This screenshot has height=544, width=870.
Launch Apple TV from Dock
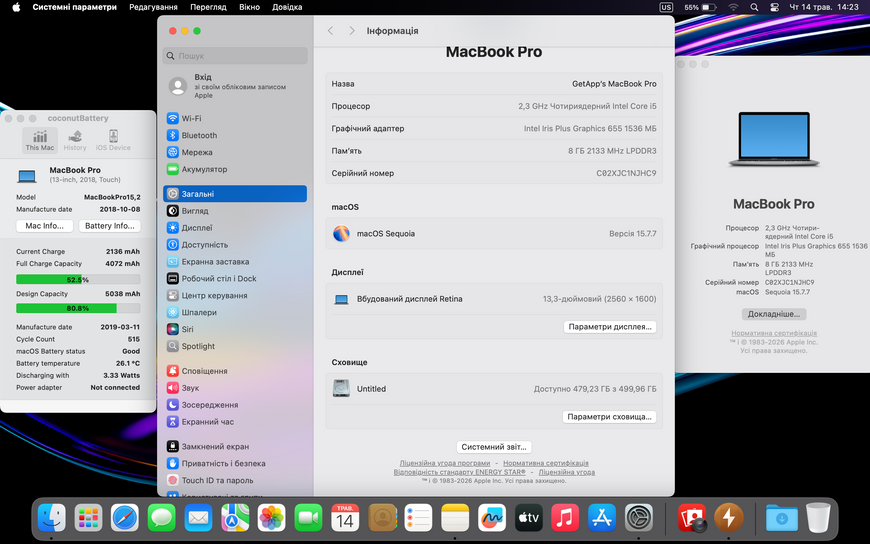528,518
